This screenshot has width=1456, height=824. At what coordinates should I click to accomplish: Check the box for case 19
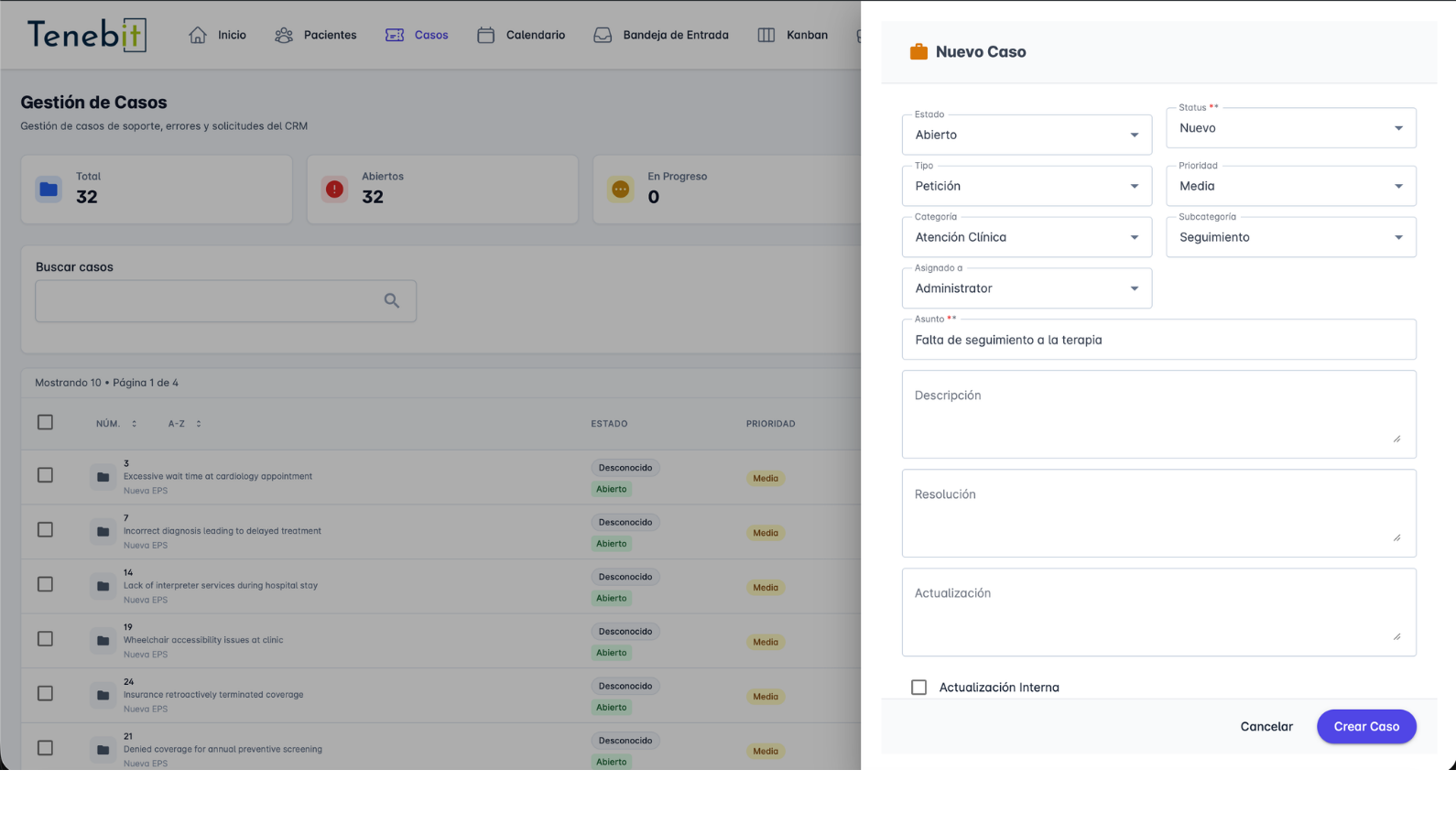(x=45, y=639)
